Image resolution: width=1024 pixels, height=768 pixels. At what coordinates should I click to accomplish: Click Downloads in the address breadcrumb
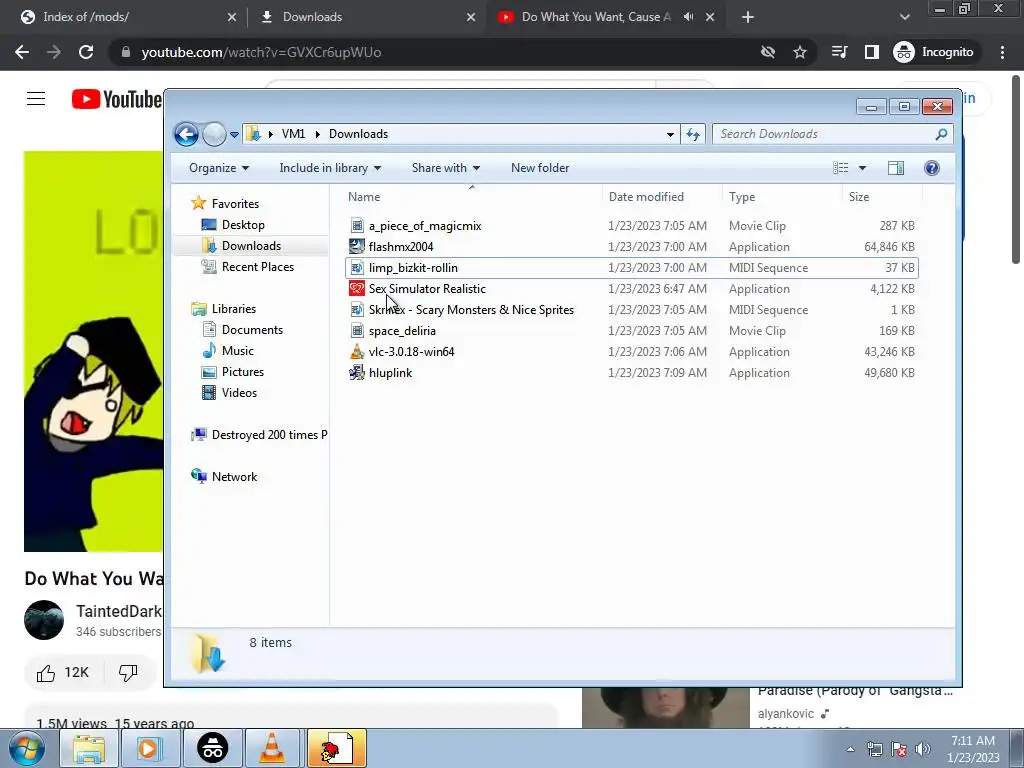[358, 134]
